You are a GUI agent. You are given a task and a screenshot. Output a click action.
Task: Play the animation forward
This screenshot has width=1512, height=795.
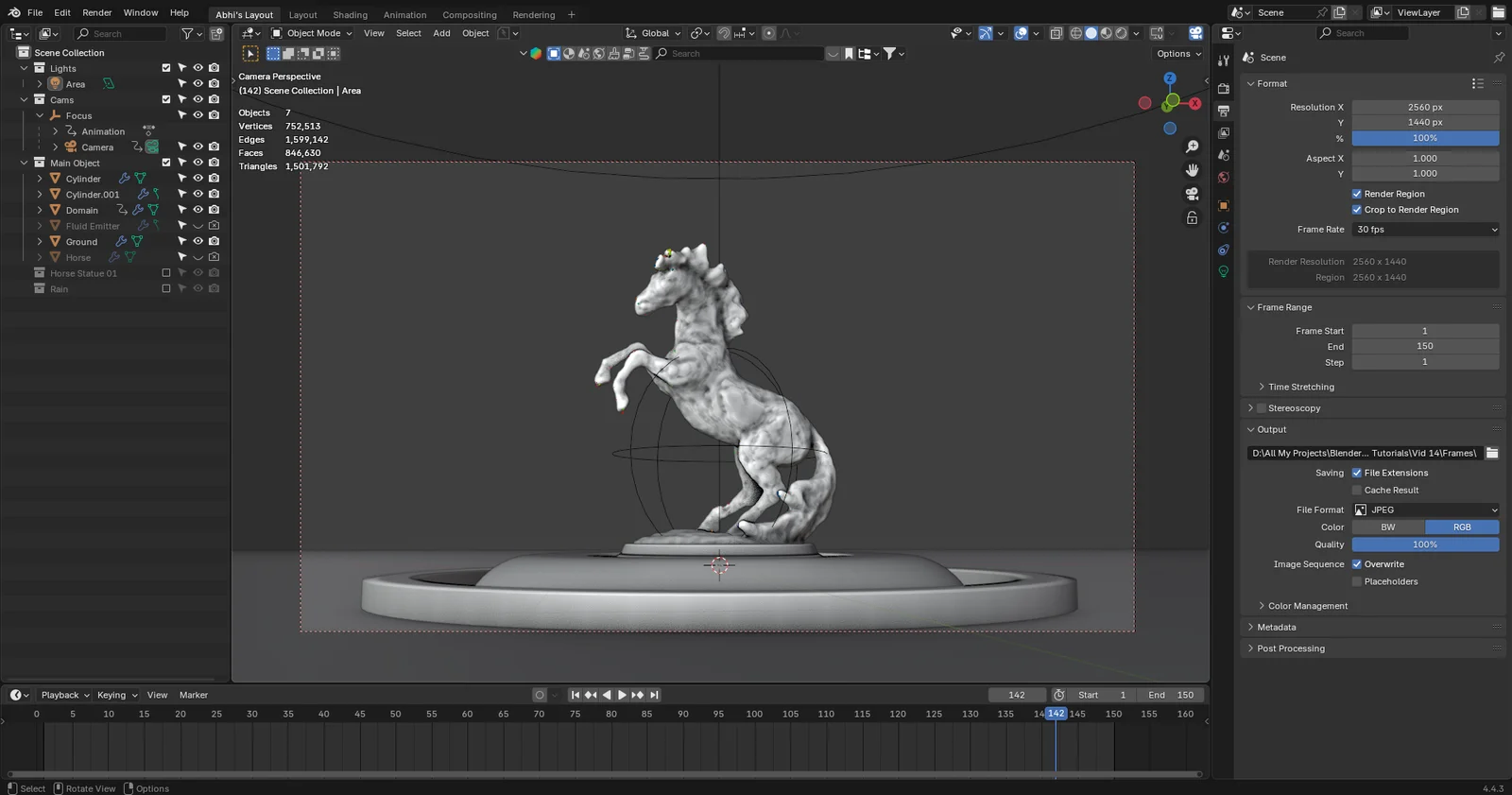tap(622, 695)
